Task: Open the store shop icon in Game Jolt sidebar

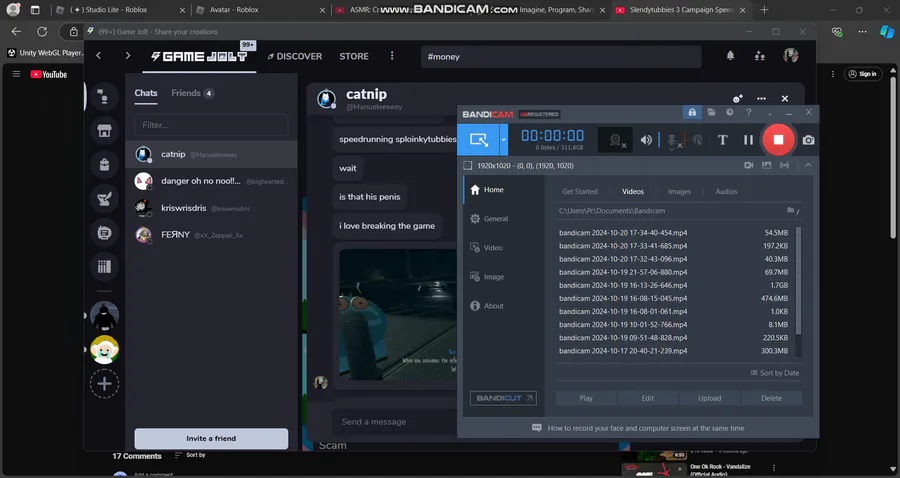Action: (x=104, y=131)
